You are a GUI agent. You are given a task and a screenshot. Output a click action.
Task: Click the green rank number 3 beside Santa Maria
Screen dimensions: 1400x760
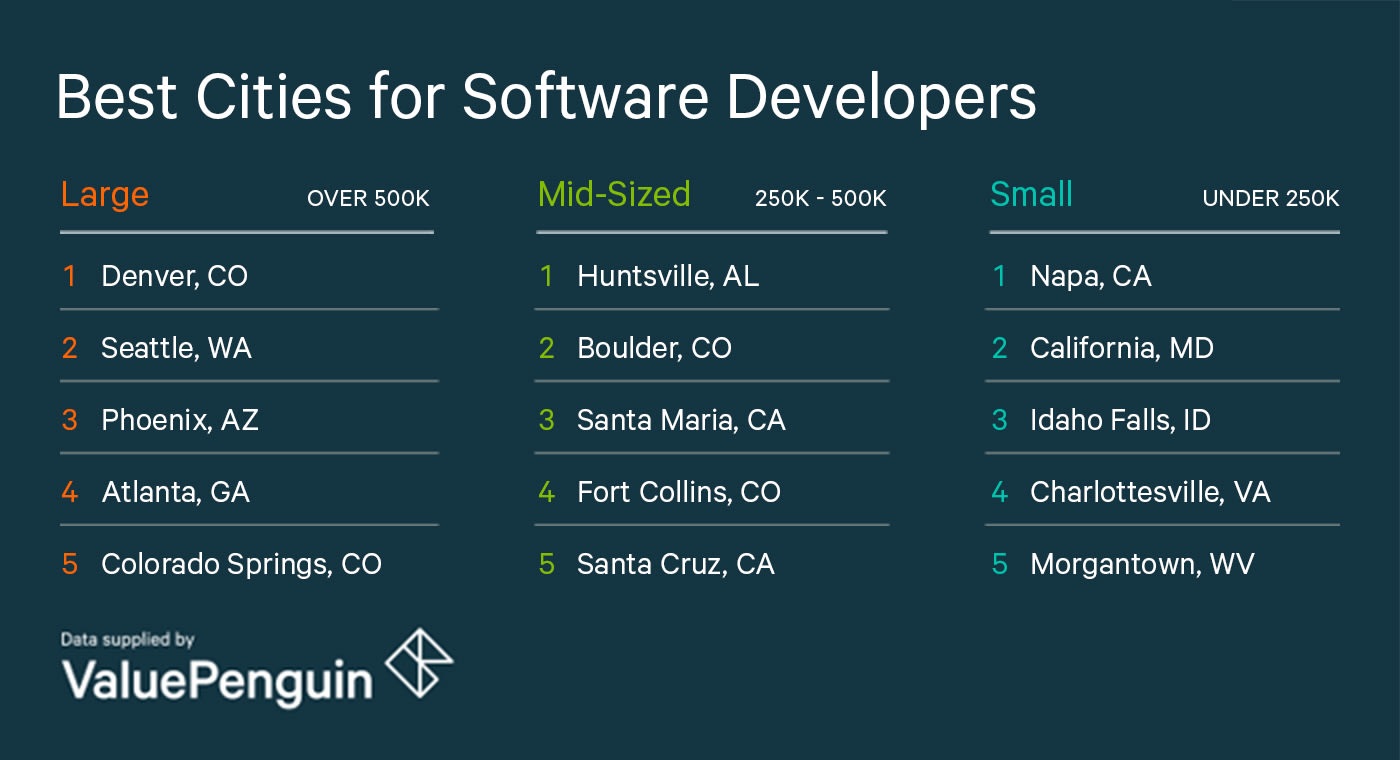pyautogui.click(x=546, y=420)
